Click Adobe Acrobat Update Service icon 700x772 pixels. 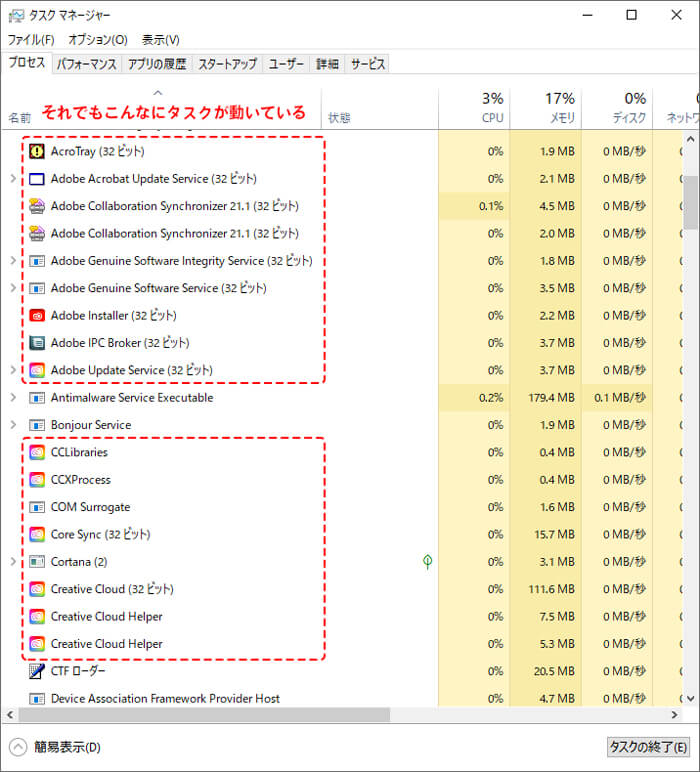tap(37, 179)
